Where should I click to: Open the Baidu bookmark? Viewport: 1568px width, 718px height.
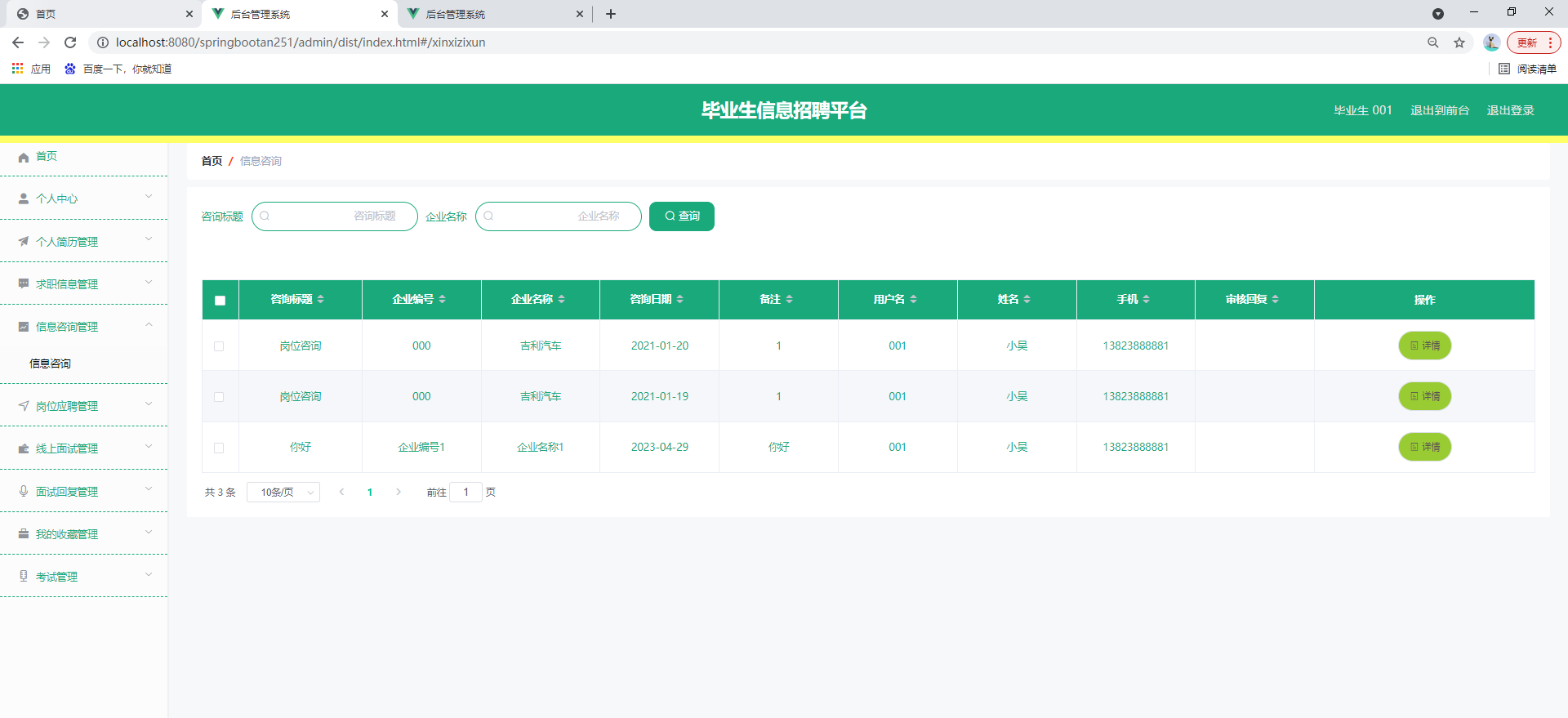tap(118, 69)
